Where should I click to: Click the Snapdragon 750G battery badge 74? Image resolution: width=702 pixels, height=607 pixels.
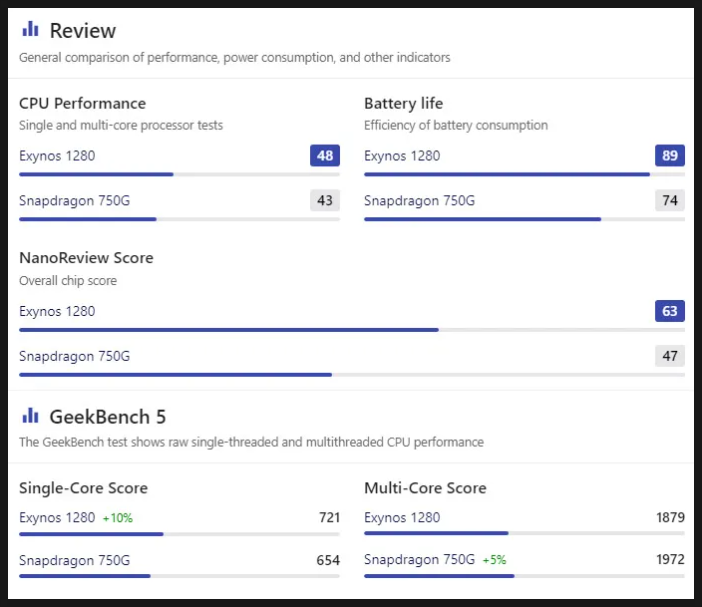coord(670,200)
